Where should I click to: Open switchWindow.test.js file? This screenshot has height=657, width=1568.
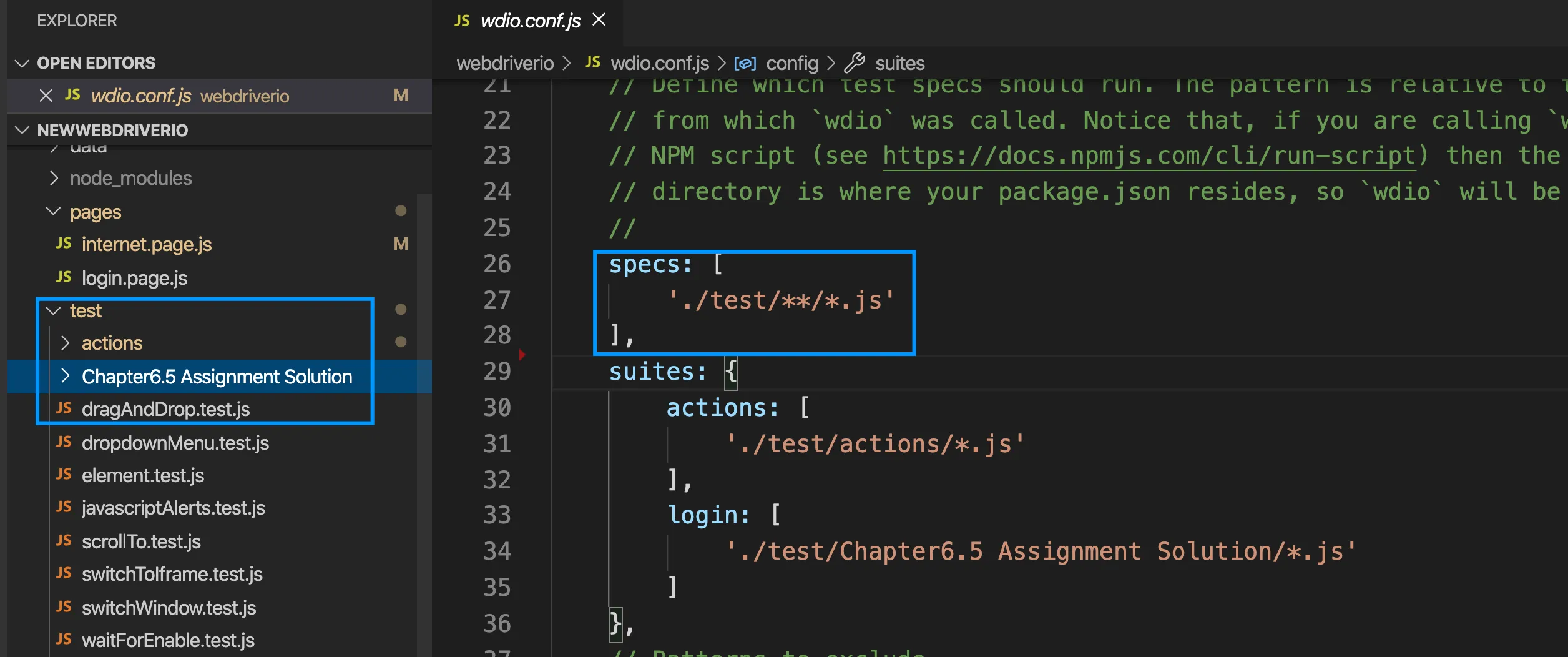169,608
